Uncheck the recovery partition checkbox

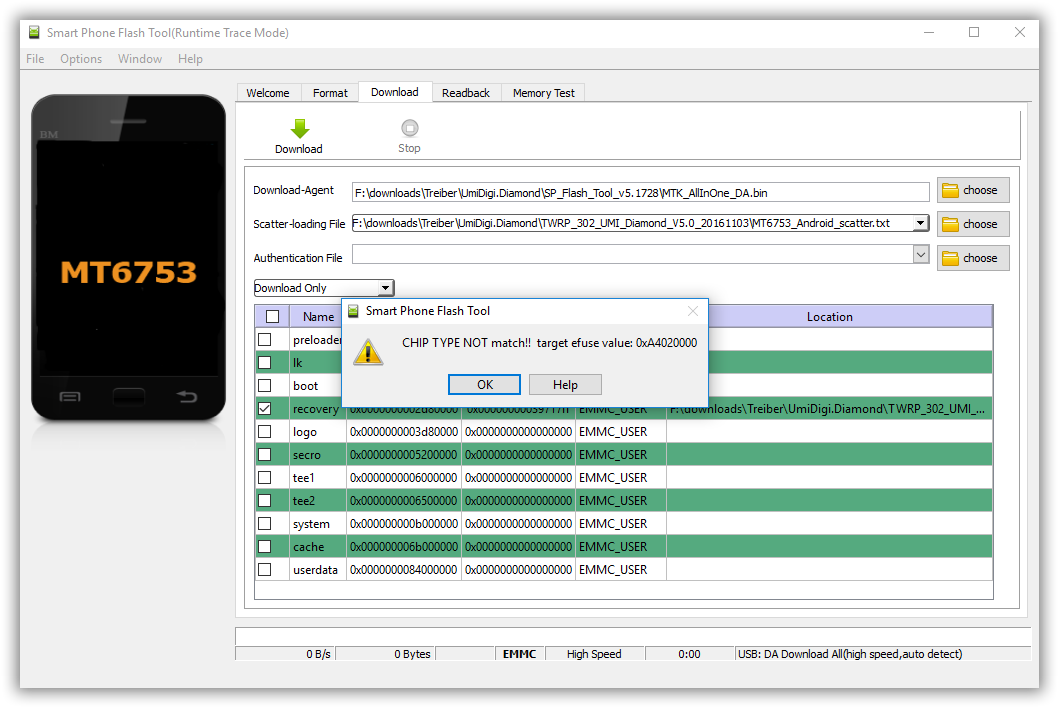pos(265,409)
